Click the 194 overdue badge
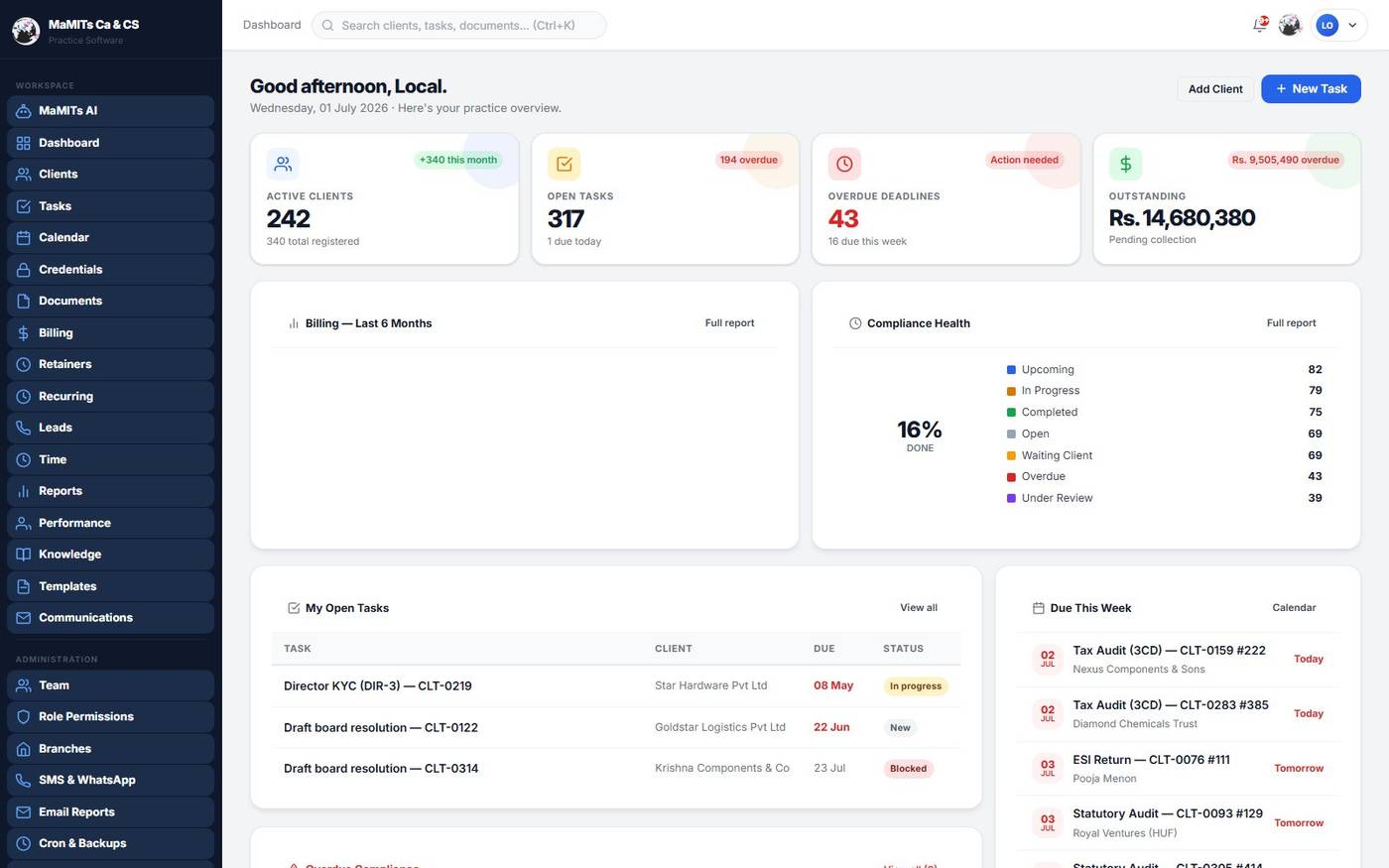This screenshot has height=868, width=1389. 749,160
